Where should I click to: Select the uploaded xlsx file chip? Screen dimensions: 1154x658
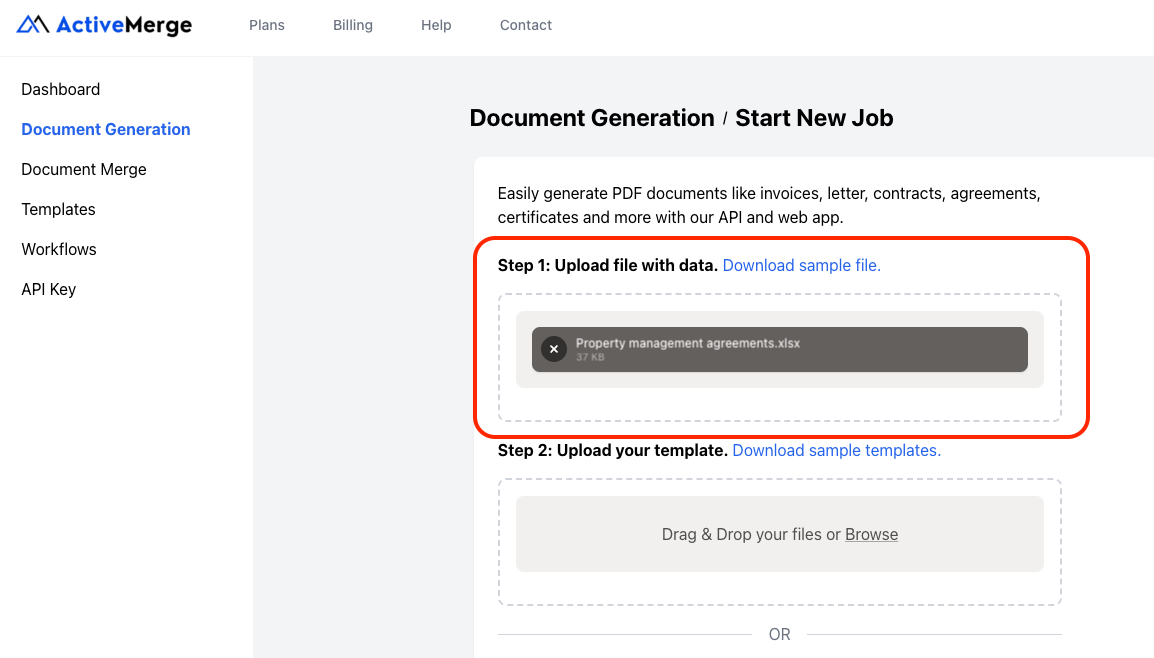coord(780,349)
